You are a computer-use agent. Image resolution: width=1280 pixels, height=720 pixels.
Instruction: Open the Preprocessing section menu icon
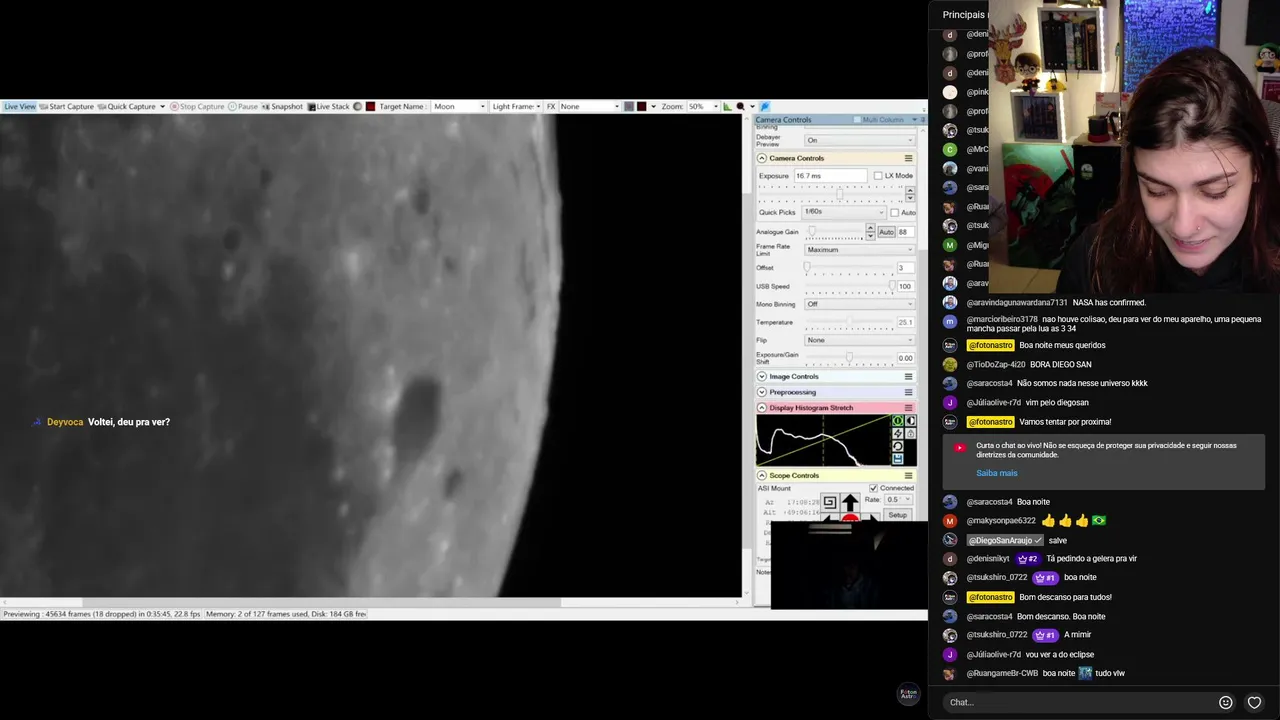coord(908,392)
